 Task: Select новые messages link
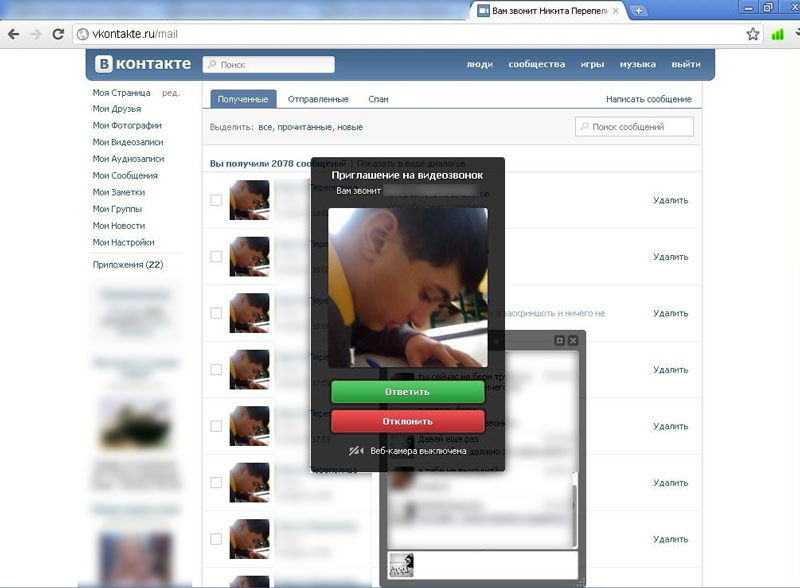tap(349, 127)
